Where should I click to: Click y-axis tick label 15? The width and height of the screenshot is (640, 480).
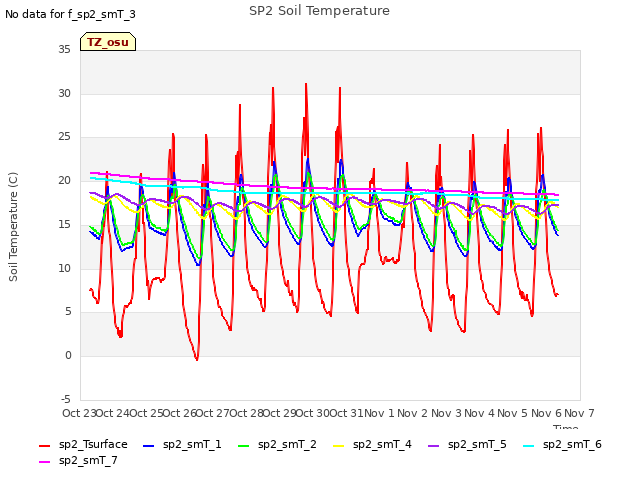click(64, 224)
